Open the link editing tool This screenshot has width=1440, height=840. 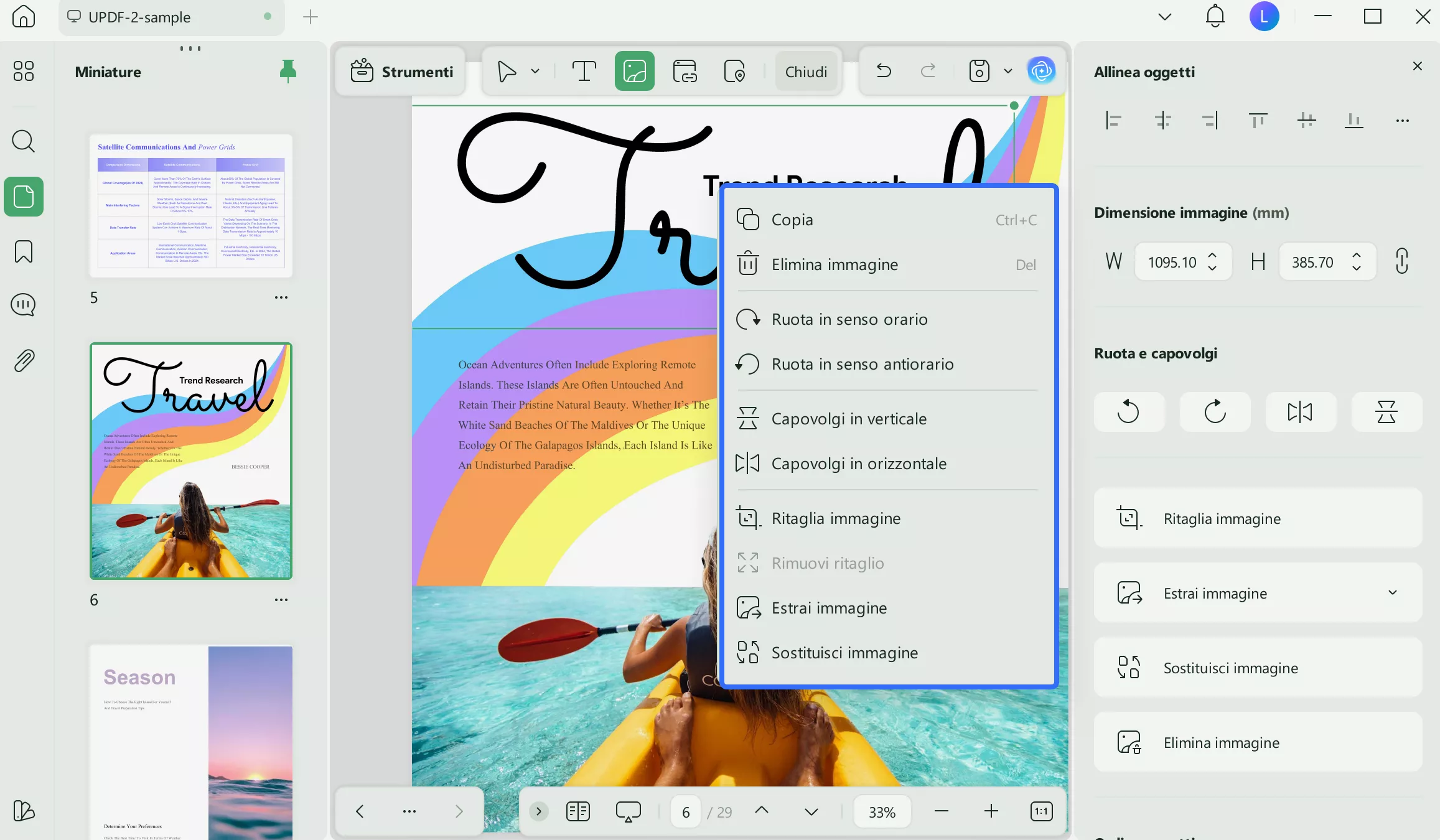click(x=685, y=72)
